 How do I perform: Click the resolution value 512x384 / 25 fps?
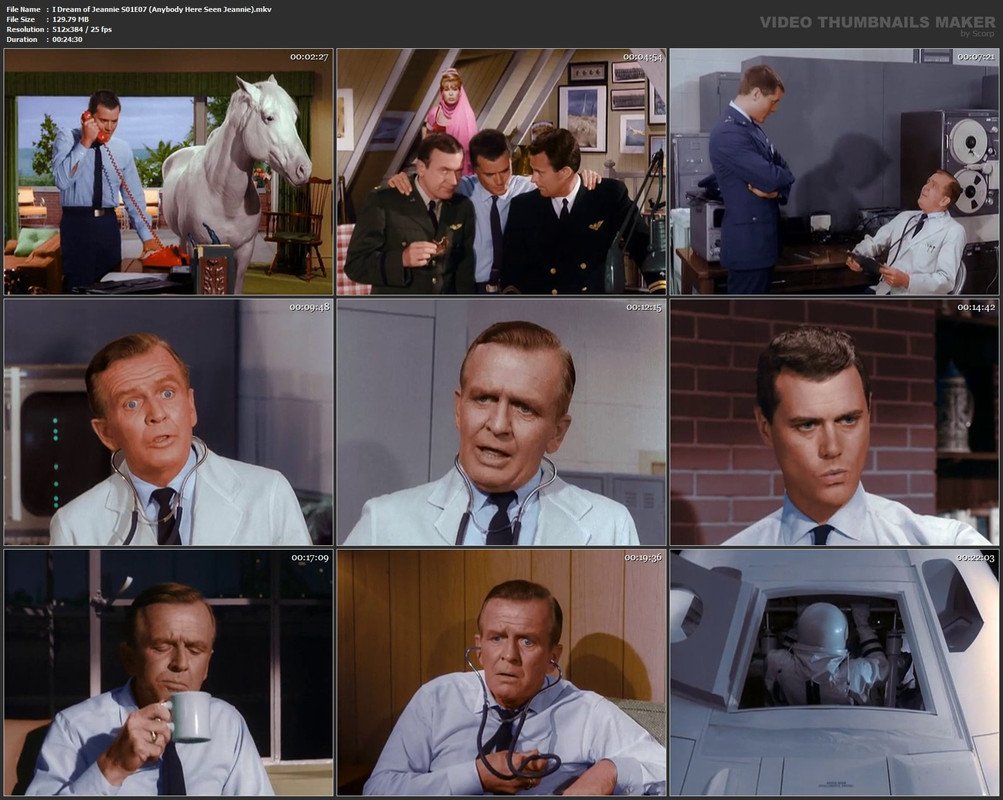82,29
